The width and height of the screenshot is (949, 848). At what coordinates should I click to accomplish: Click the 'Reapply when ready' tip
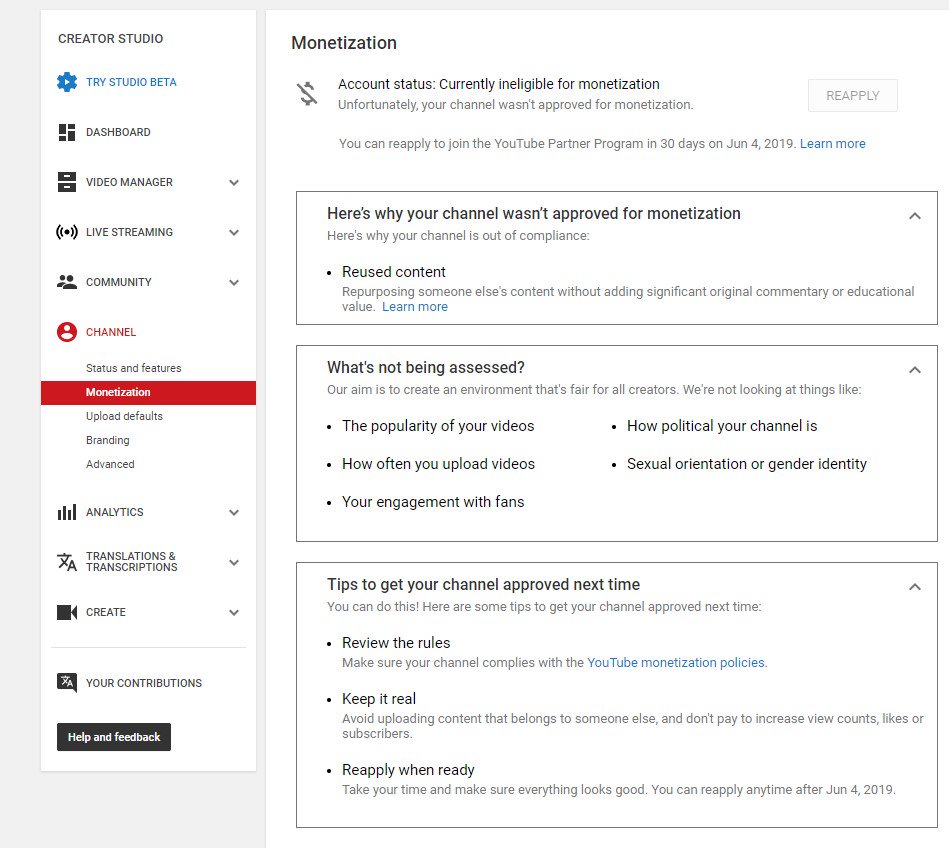pyautogui.click(x=408, y=770)
